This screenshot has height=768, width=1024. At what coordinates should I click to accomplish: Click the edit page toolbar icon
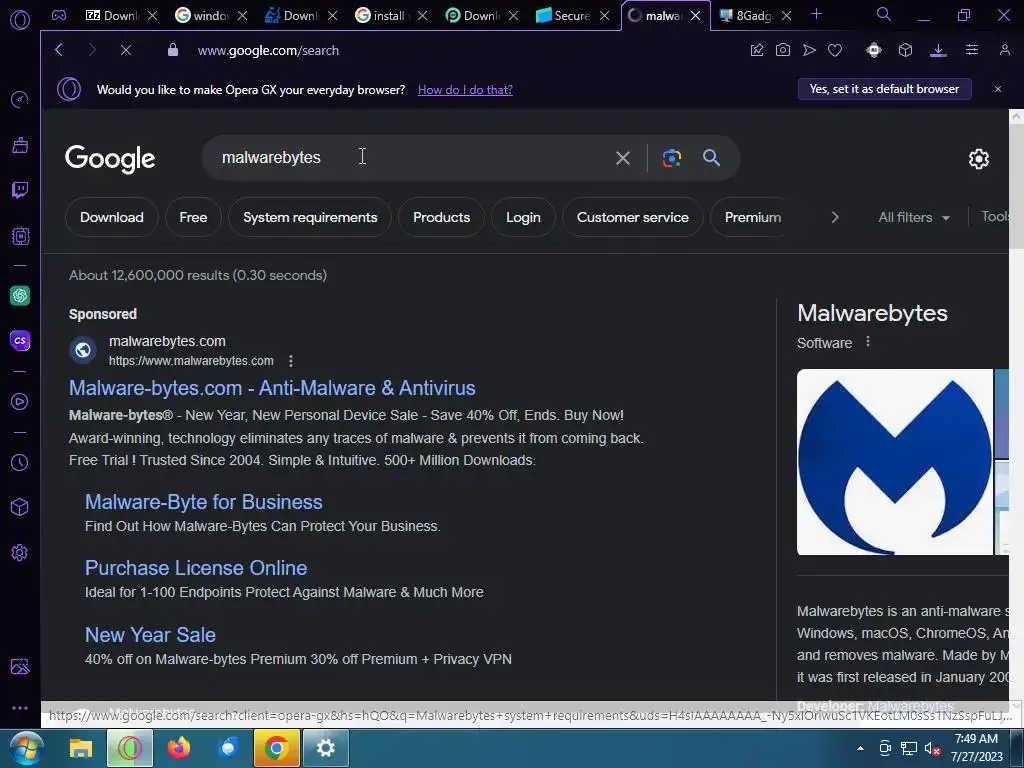(x=757, y=50)
